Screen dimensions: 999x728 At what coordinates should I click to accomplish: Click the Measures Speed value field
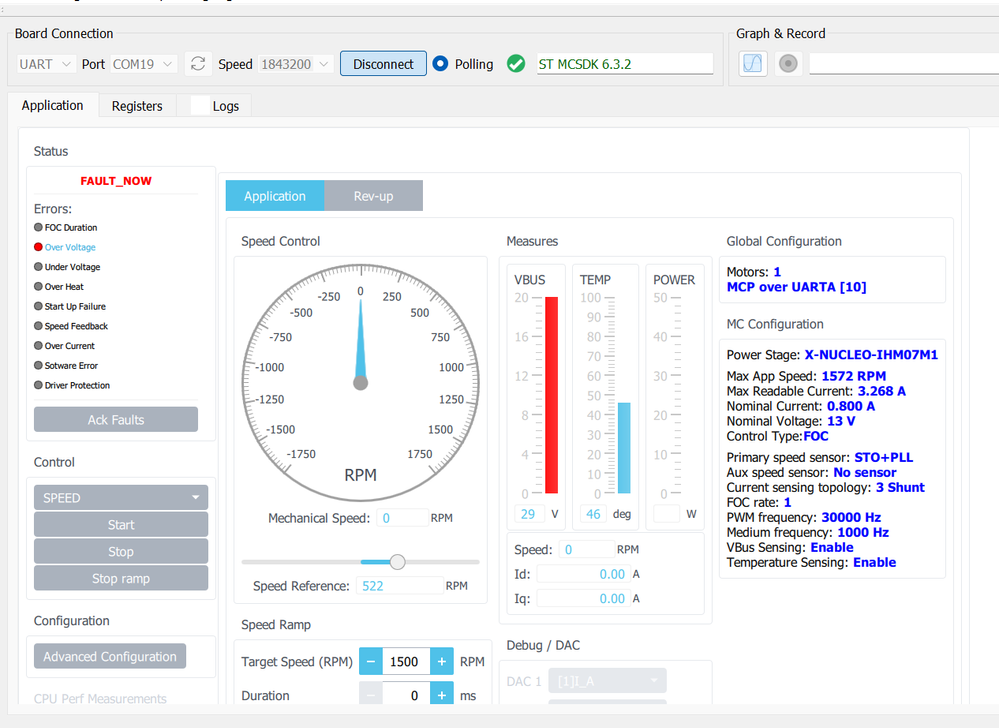tap(586, 549)
